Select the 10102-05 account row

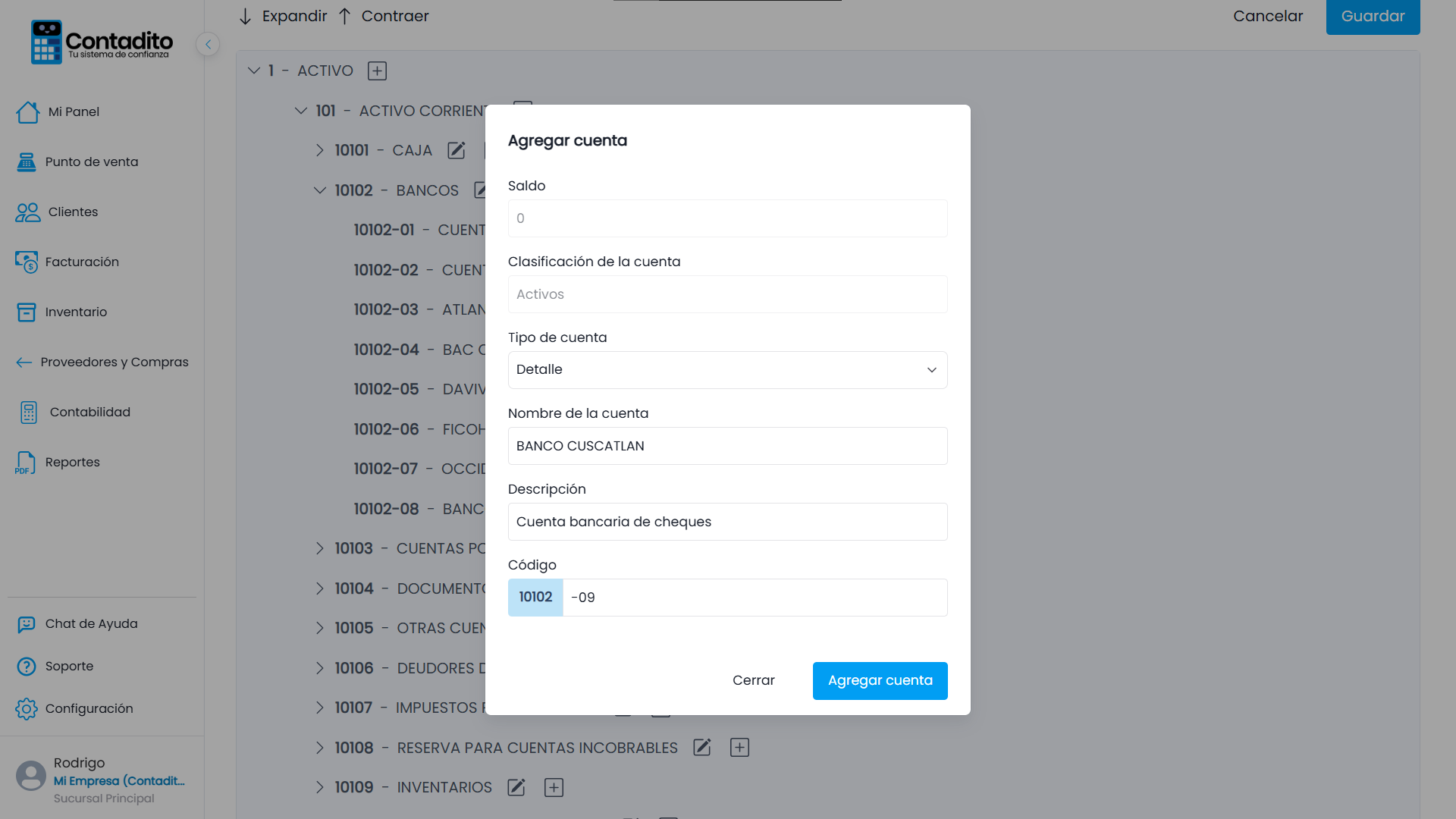tap(419, 389)
